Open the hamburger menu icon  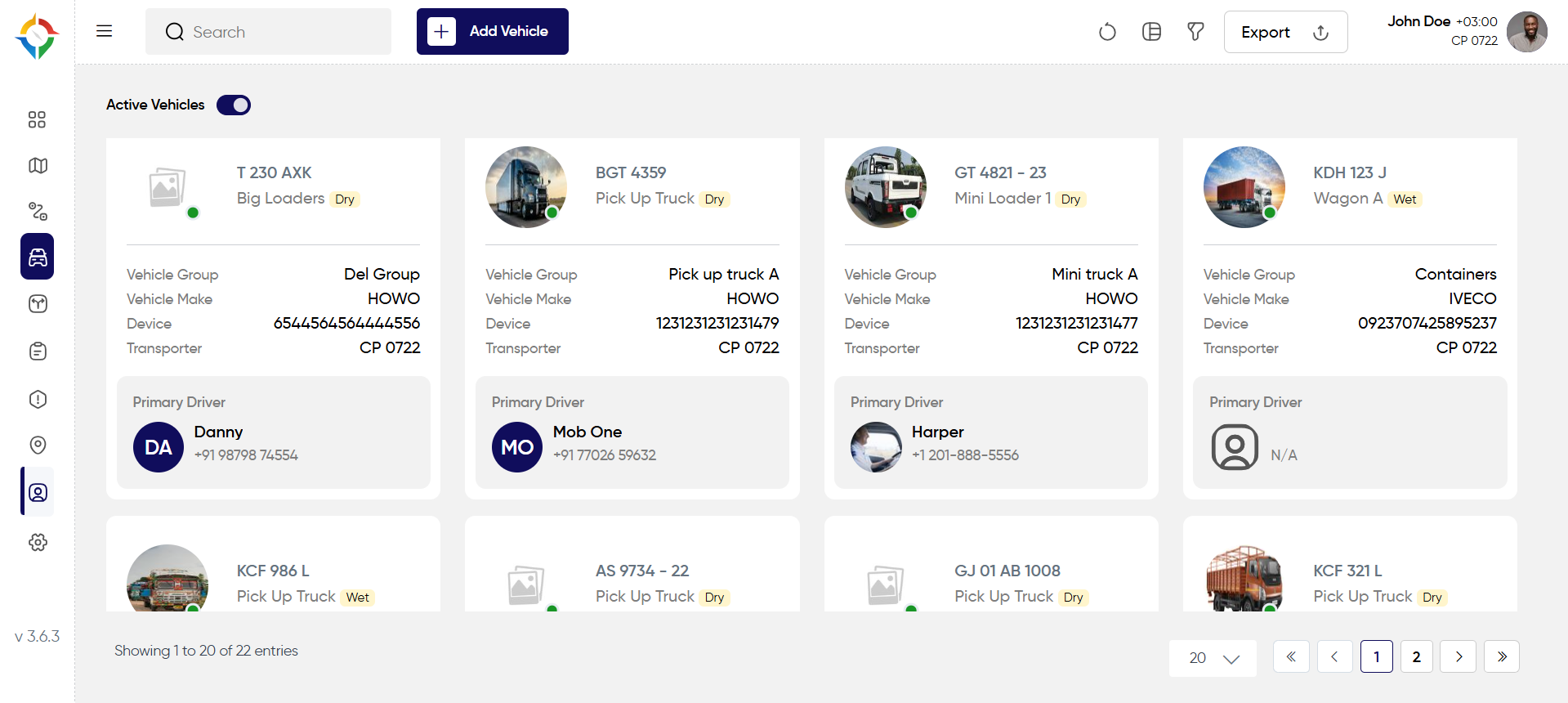pyautogui.click(x=104, y=31)
